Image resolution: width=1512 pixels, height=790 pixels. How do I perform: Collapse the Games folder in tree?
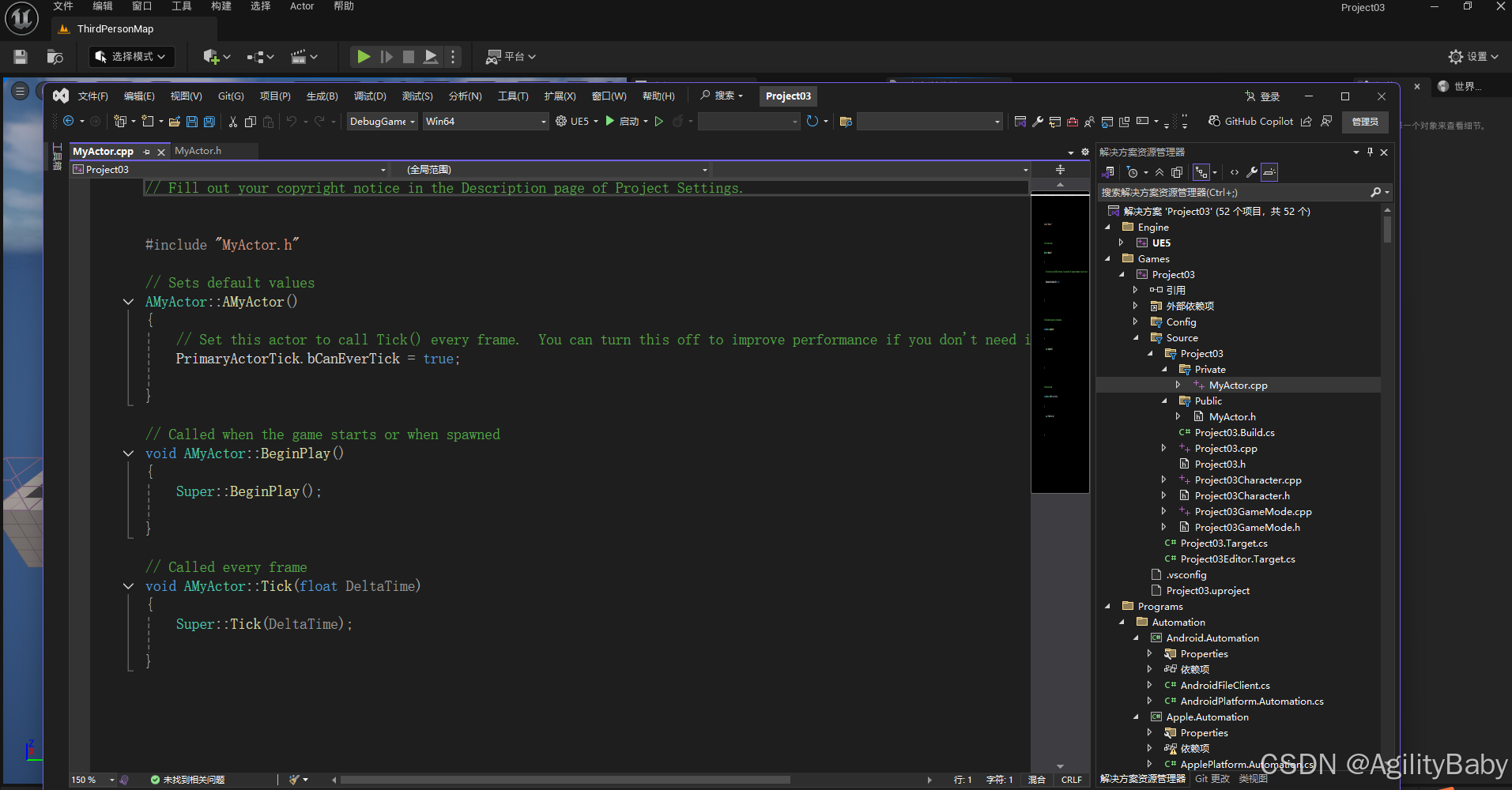[1107, 258]
